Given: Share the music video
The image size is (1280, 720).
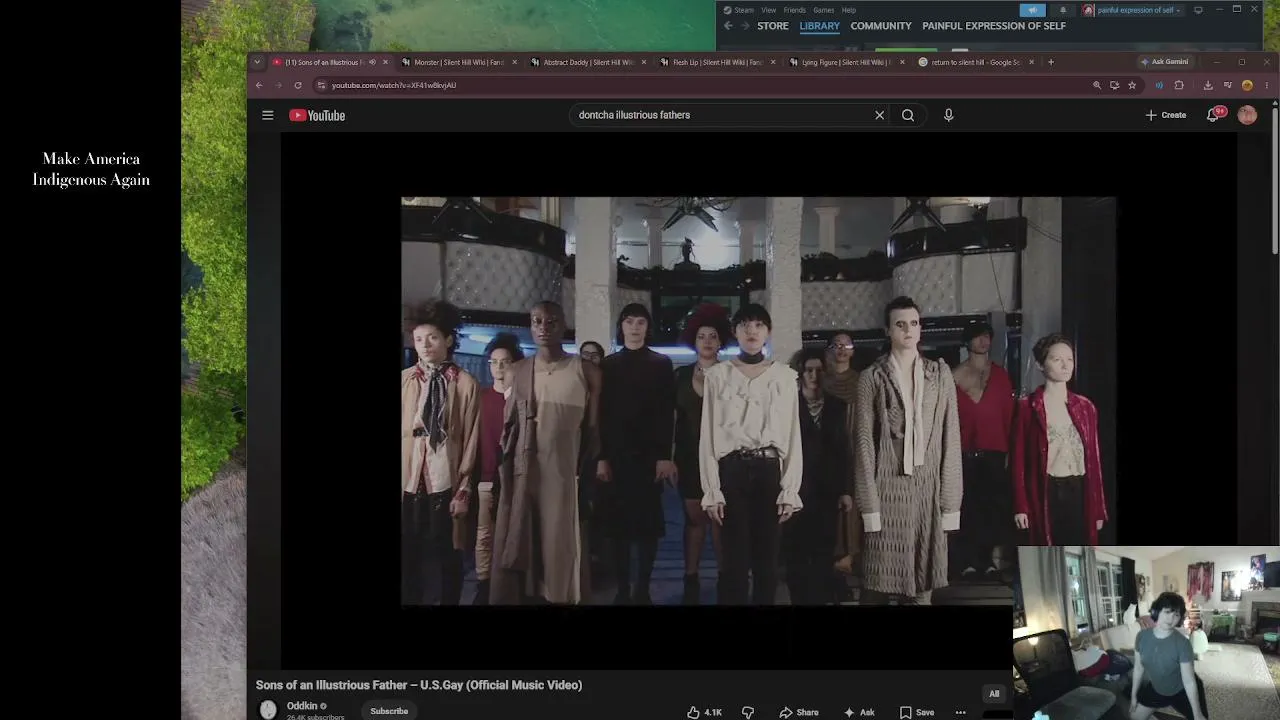Looking at the screenshot, I should pos(798,712).
